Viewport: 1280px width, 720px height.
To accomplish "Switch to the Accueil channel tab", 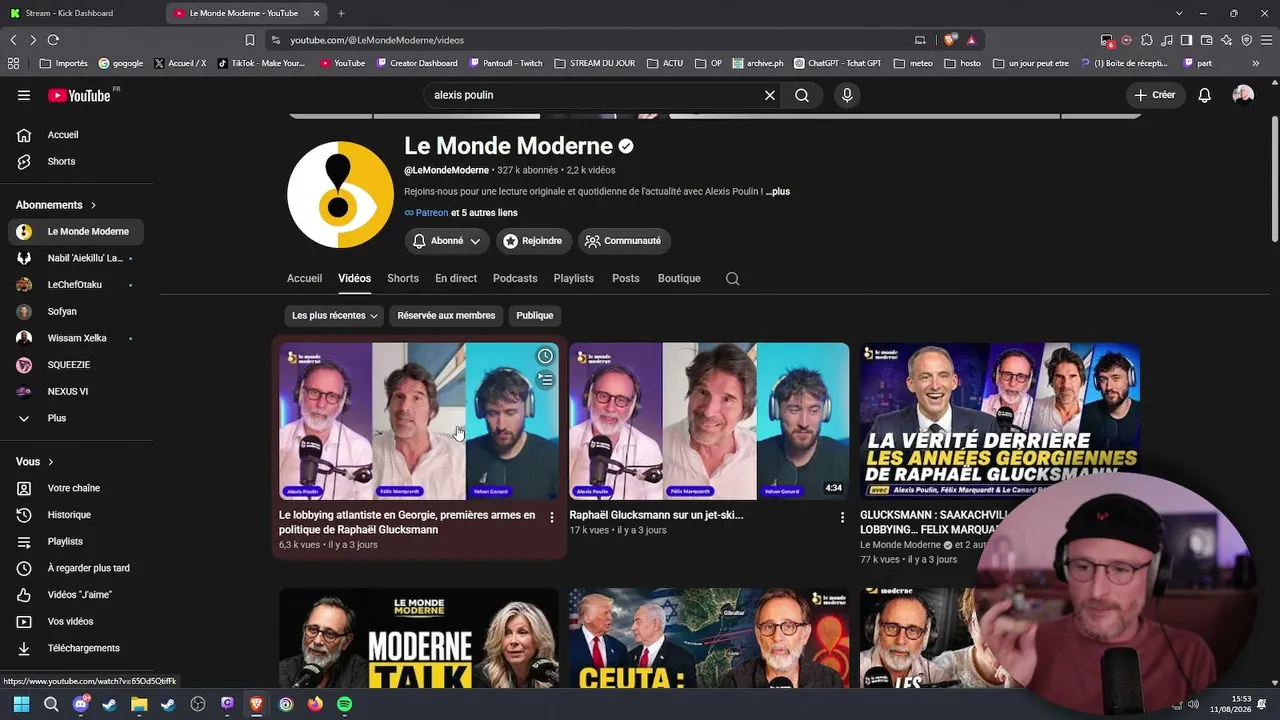I will pos(304,279).
